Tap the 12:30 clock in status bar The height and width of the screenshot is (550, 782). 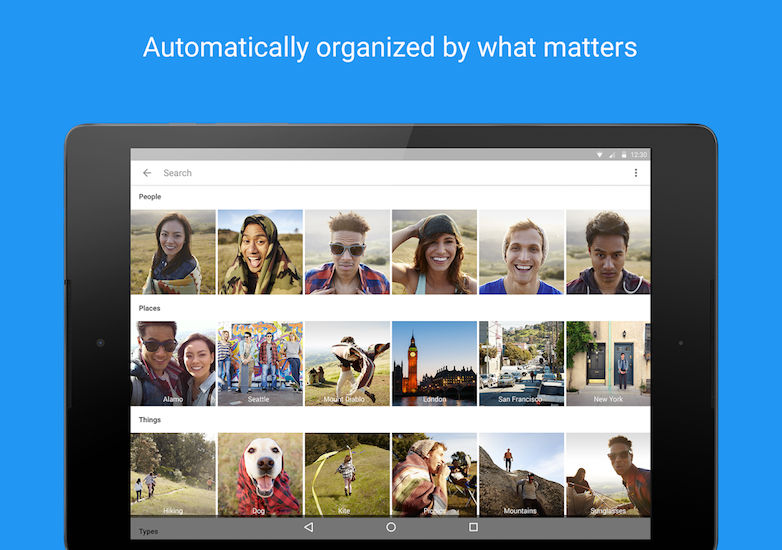pyautogui.click(x=638, y=155)
